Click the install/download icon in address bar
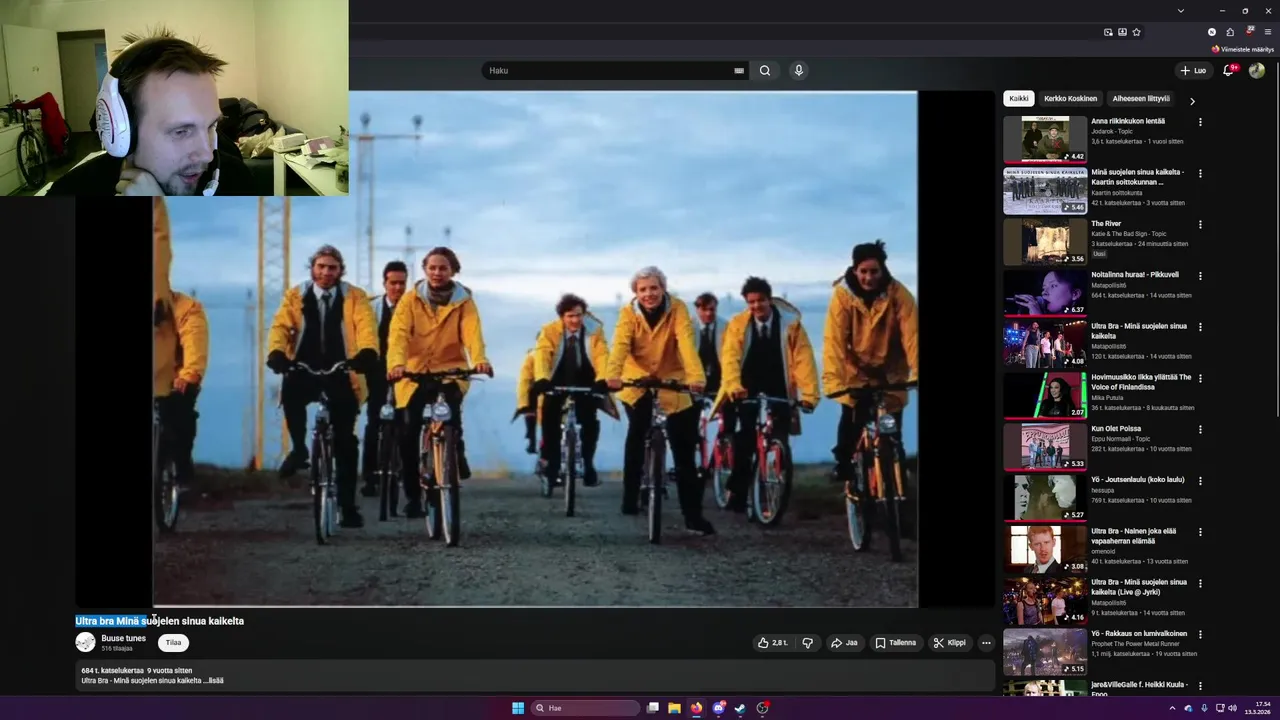 point(1122,32)
